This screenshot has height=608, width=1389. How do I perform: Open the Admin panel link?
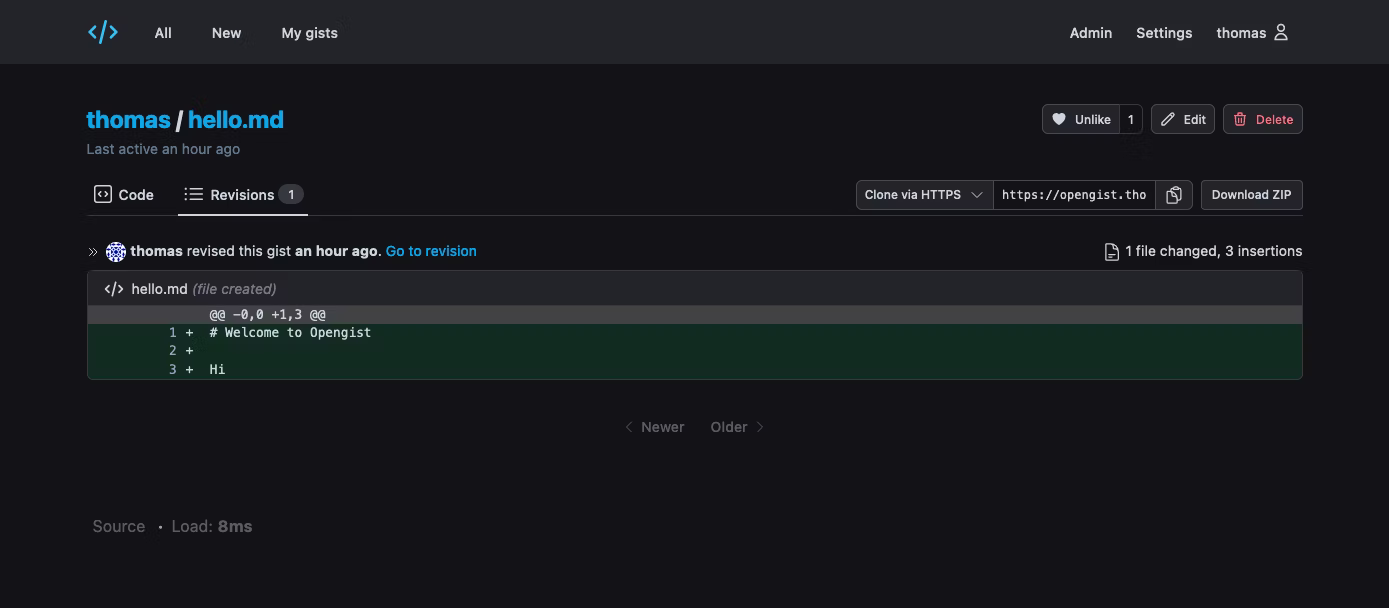[x=1091, y=33]
